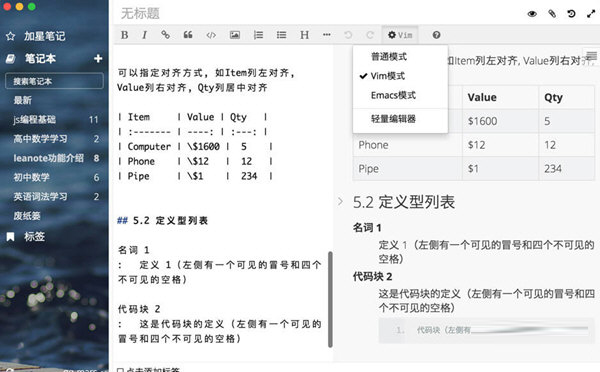Click the editor vertical scrollbar
This screenshot has width=600, height=372.
tap(330, 299)
